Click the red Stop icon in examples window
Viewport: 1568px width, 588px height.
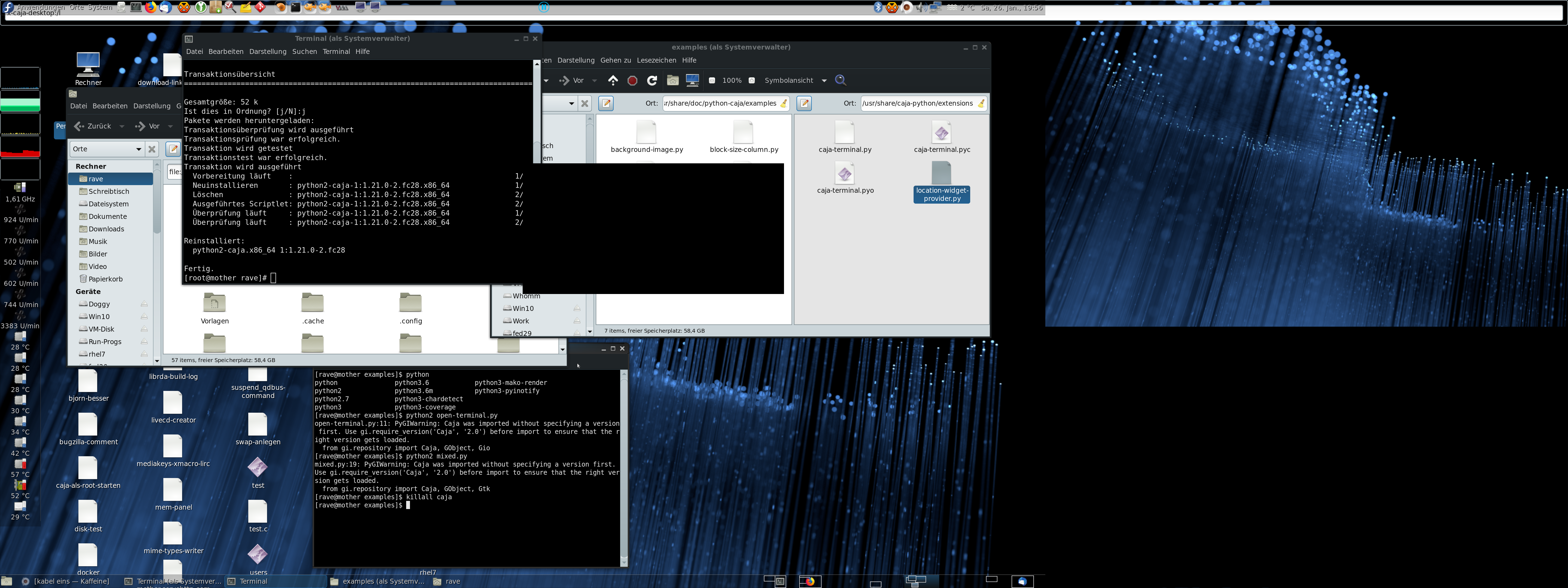pos(632,80)
